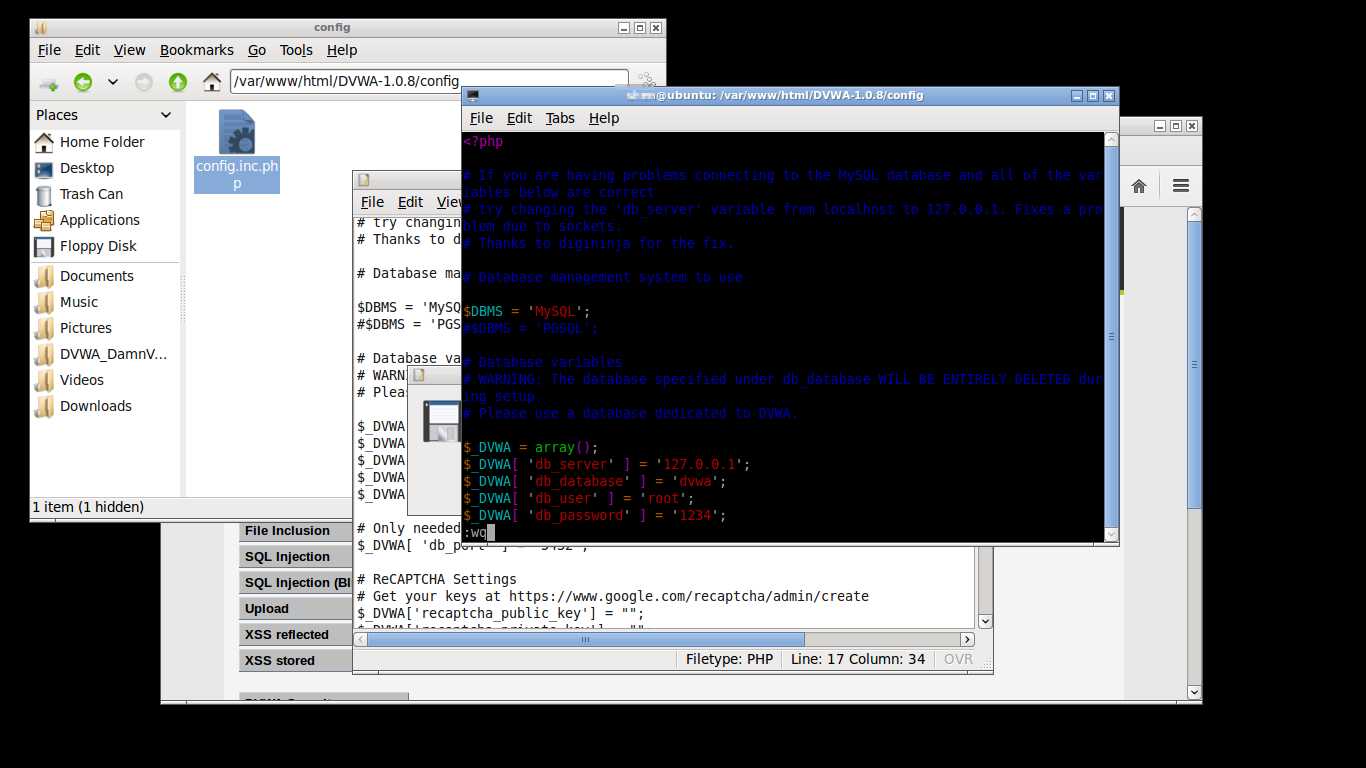The height and width of the screenshot is (768, 1366).
Task: Click the browser home icon
Action: [1138, 186]
